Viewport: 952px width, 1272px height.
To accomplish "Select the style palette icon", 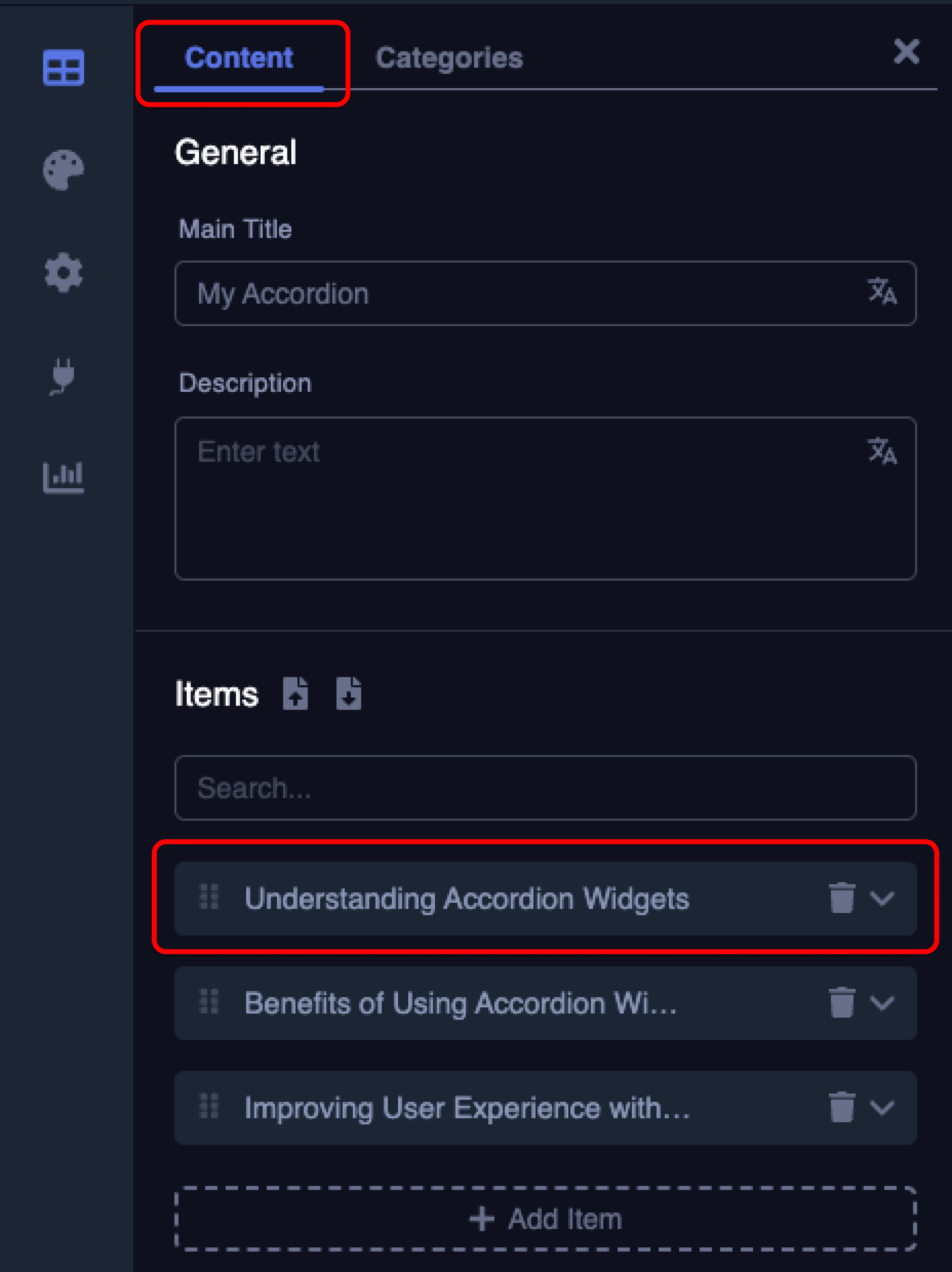I will click(63, 170).
